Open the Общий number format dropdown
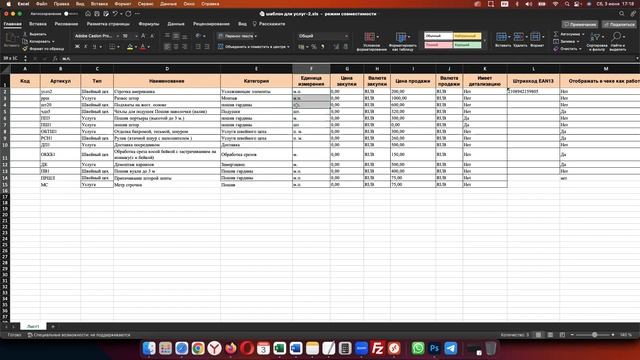This screenshot has width=640, height=360. 323,36
